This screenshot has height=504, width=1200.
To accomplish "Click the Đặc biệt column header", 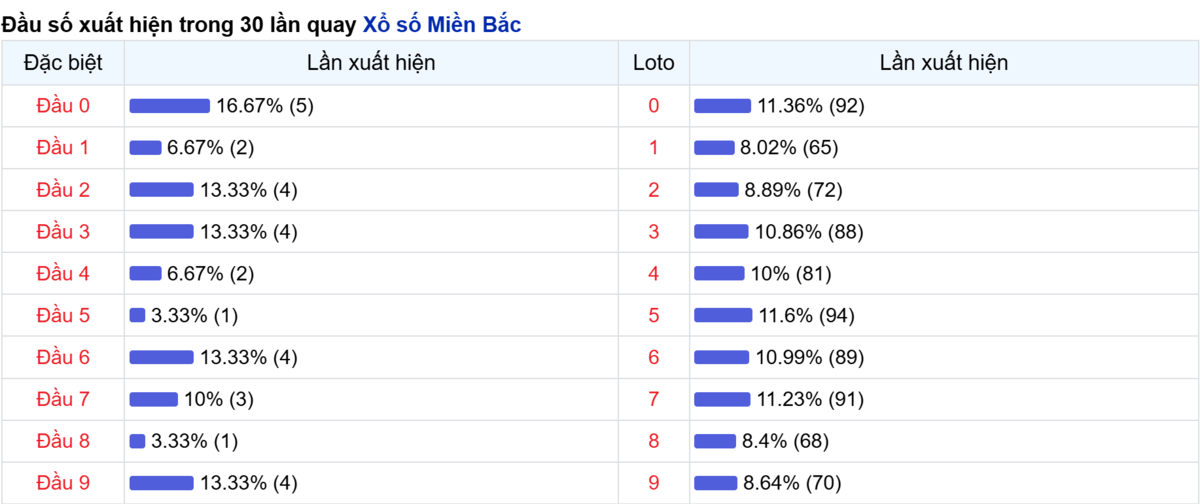I will pos(63,63).
